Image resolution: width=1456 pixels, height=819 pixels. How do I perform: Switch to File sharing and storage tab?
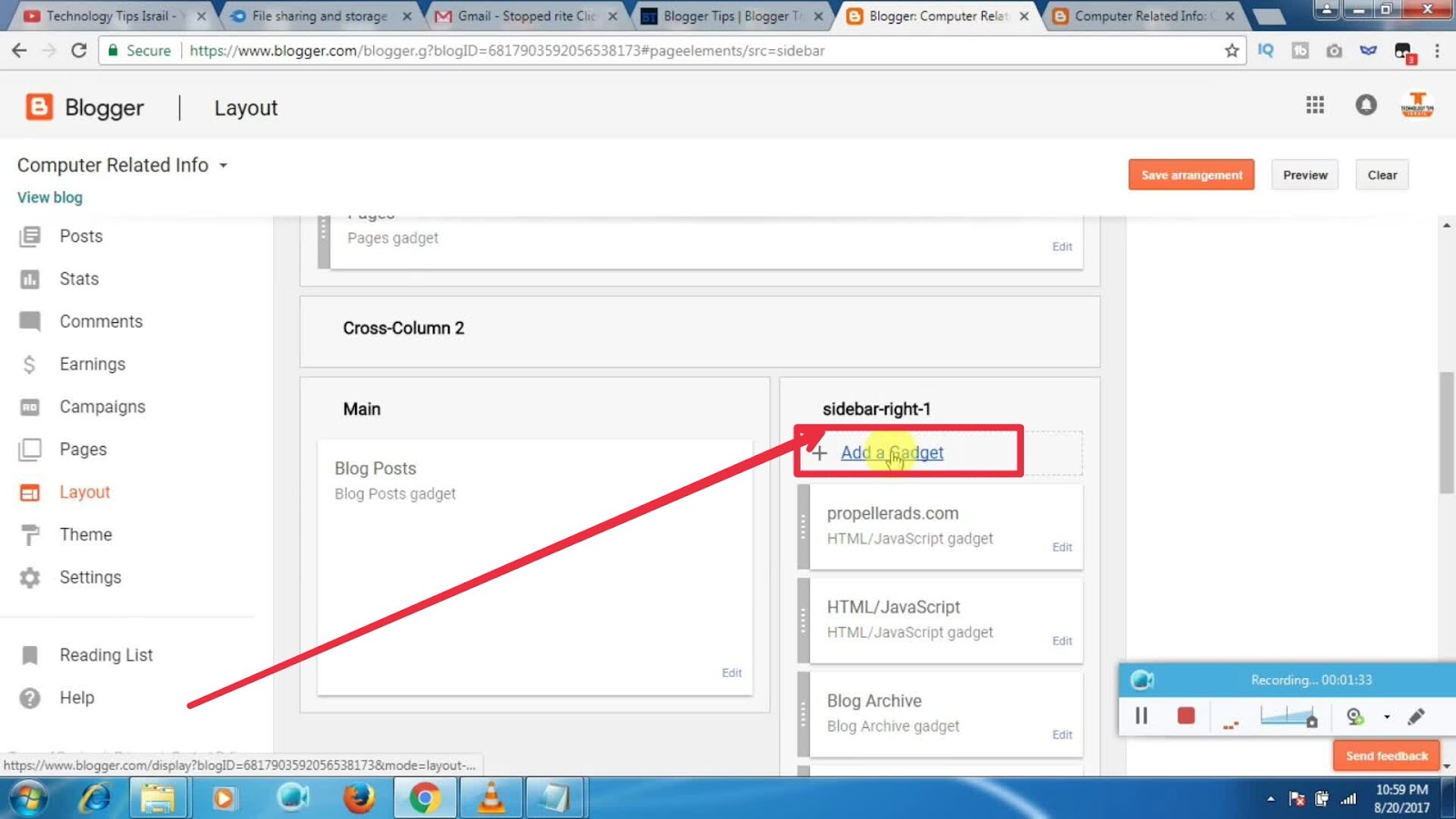click(319, 16)
